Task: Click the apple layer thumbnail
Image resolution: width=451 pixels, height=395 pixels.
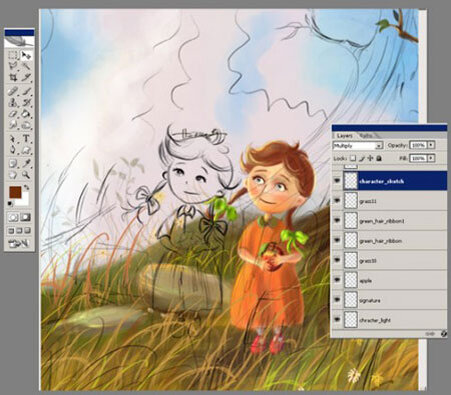Action: [x=351, y=280]
